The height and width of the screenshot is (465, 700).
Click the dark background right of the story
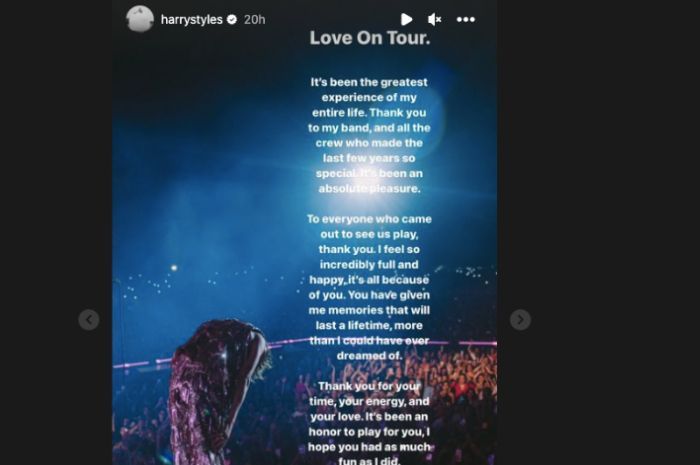tap(598, 179)
